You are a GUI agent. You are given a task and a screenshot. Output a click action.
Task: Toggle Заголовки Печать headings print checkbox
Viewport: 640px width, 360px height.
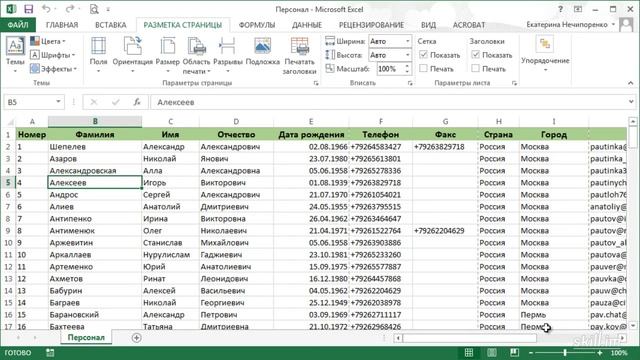476,69
